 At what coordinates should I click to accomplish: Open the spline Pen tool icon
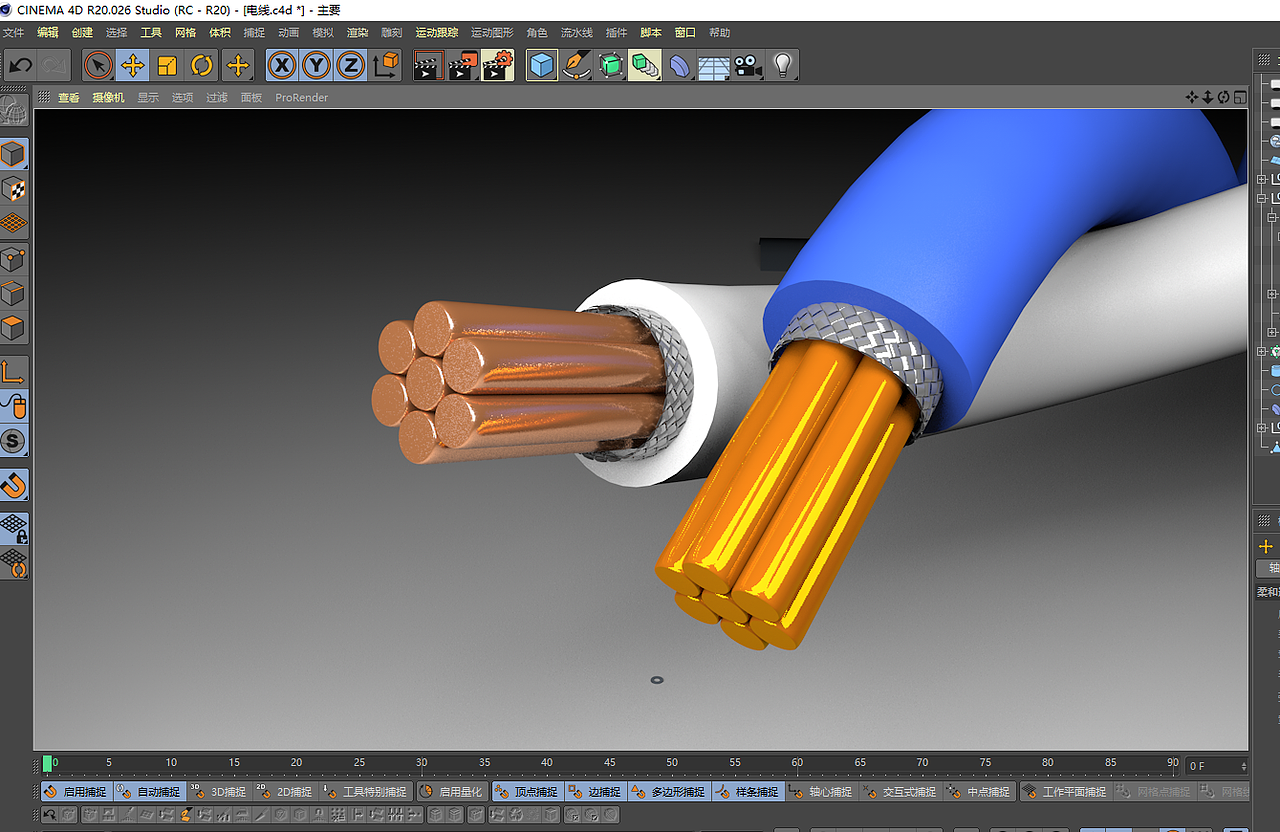point(576,66)
